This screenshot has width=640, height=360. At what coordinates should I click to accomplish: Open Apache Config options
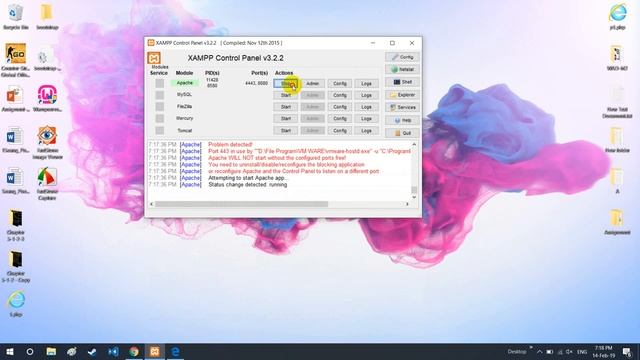click(x=340, y=83)
